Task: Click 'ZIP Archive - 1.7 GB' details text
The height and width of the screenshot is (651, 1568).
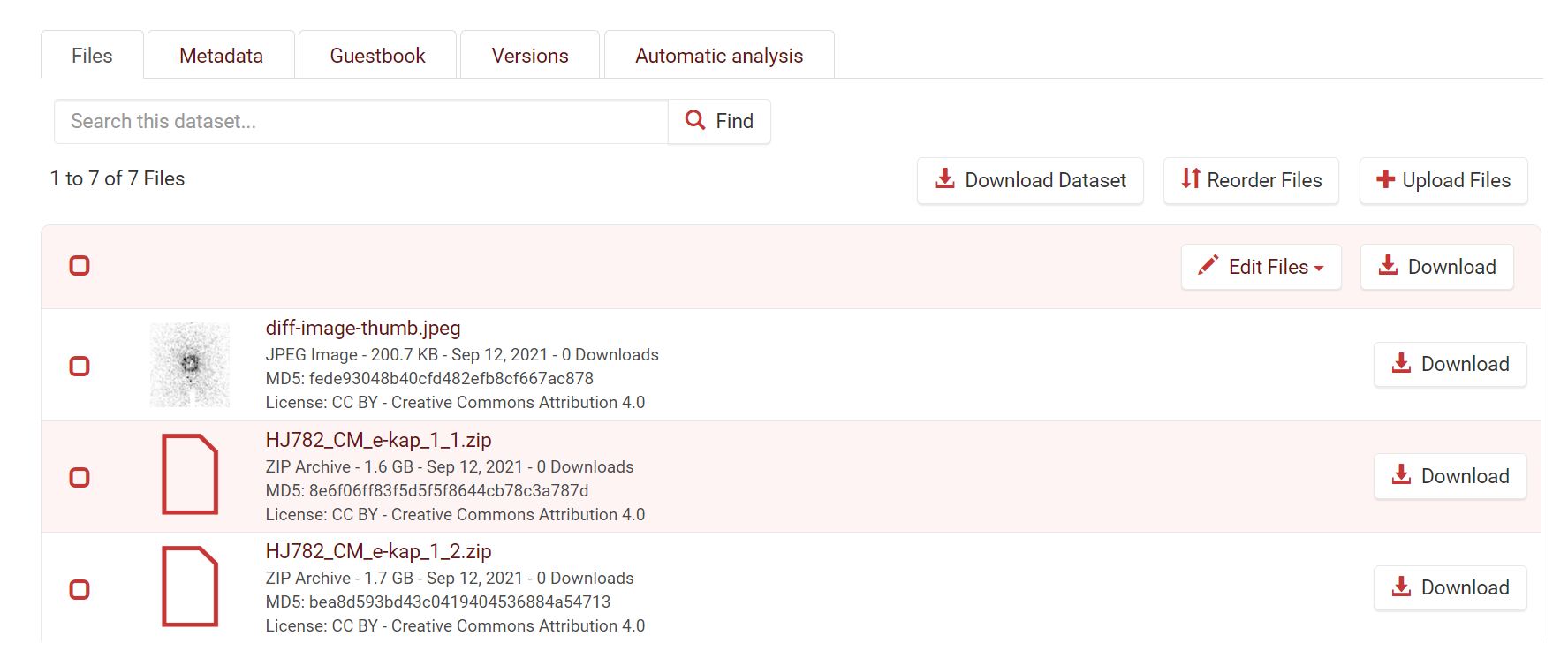Action: tap(339, 578)
